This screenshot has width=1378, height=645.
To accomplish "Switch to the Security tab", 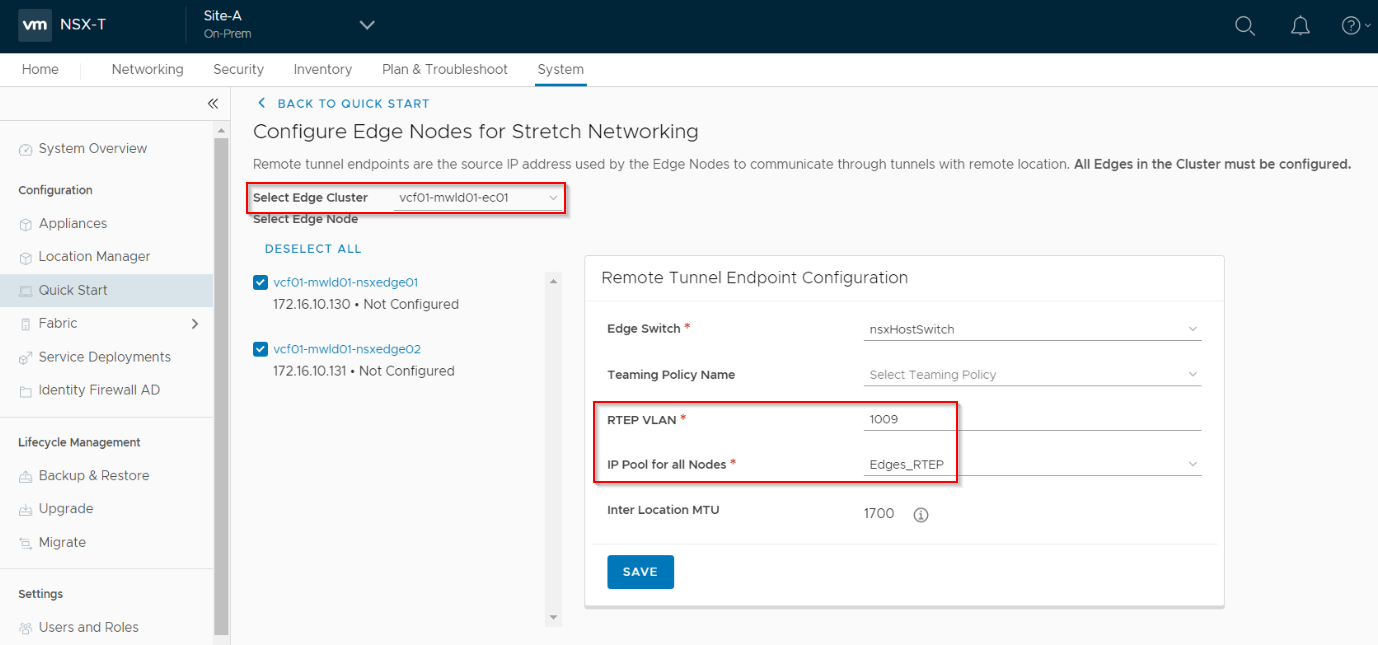I will point(238,70).
